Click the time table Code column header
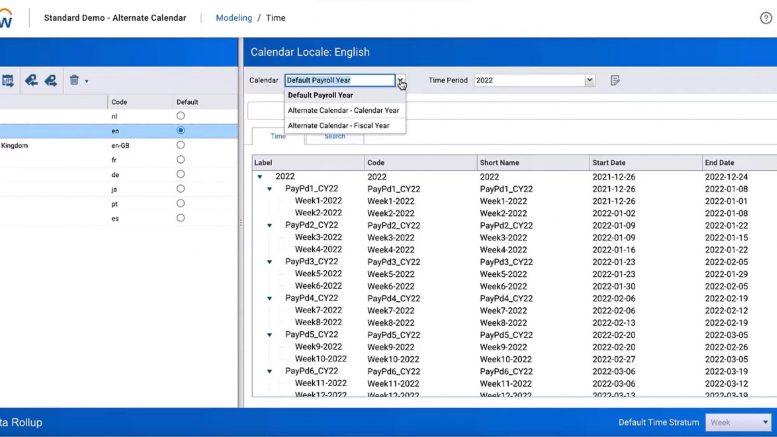Image resolution: width=777 pixels, height=437 pixels. pos(421,163)
